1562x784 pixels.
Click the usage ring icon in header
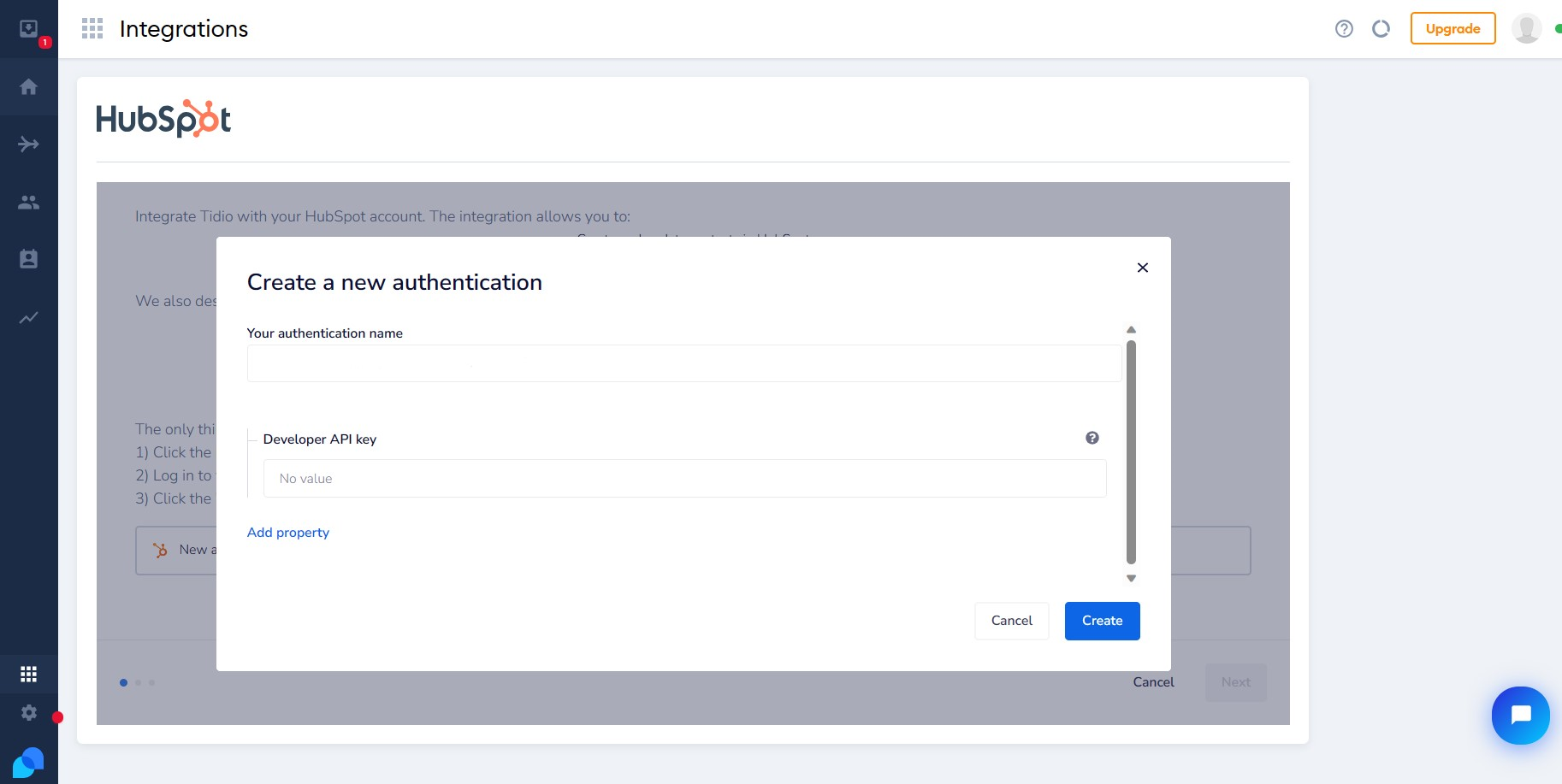(x=1381, y=29)
